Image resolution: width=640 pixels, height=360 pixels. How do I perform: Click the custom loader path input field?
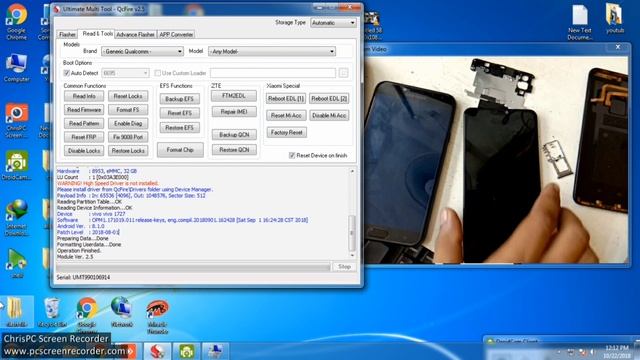(273, 73)
